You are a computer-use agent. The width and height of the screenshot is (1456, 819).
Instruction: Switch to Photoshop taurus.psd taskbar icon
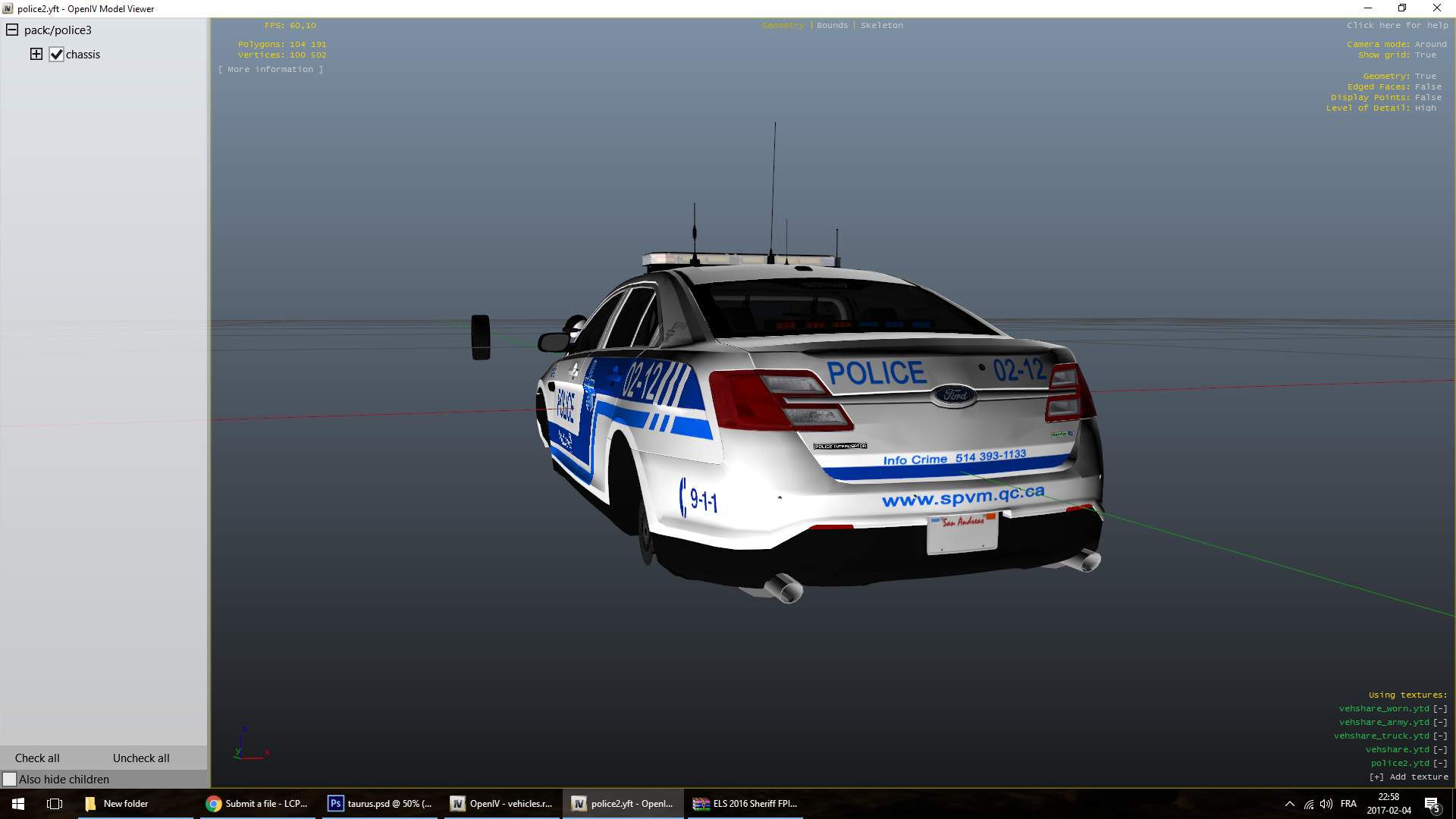pos(379,804)
